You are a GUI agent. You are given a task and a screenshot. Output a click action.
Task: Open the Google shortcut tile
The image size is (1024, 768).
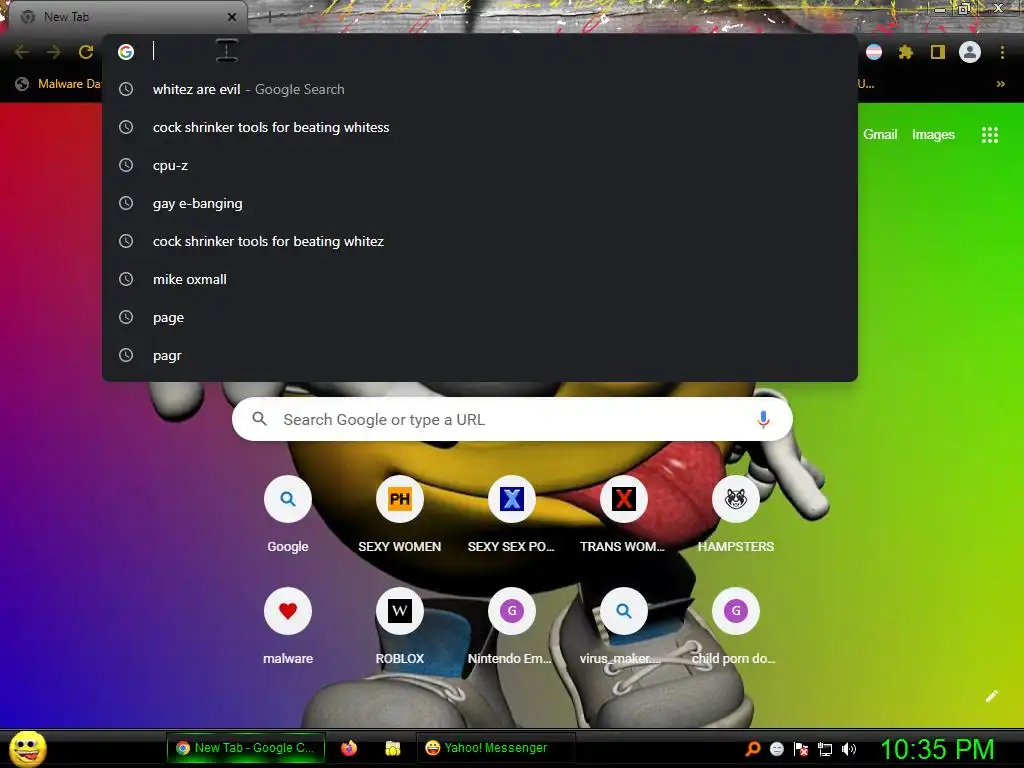click(288, 516)
